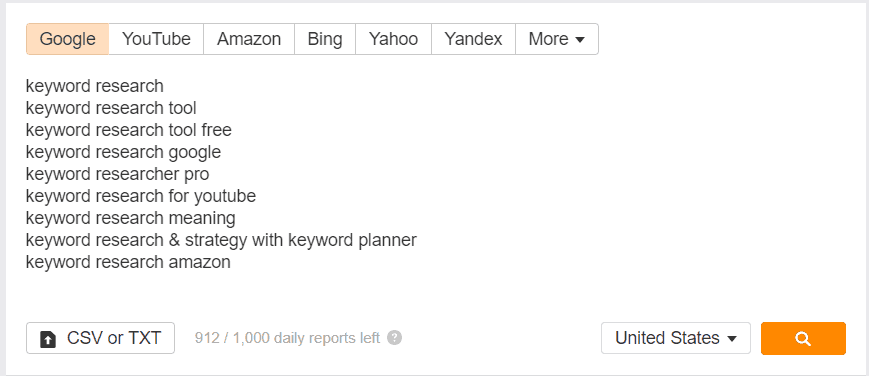Screen dimensions: 869x376
Task: Switch to the YouTube tab
Action: point(156,39)
